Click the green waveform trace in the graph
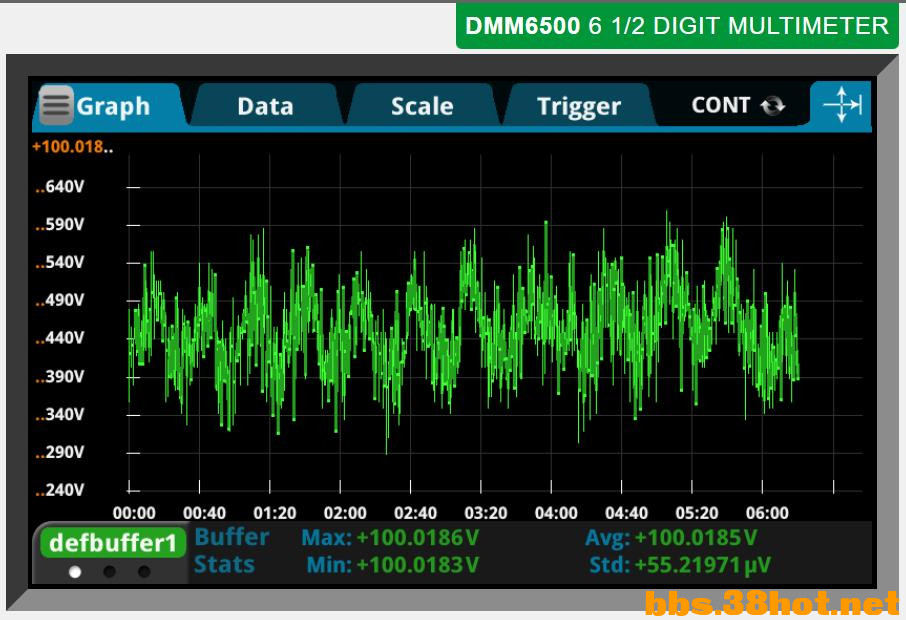The height and width of the screenshot is (620, 906). 450,330
